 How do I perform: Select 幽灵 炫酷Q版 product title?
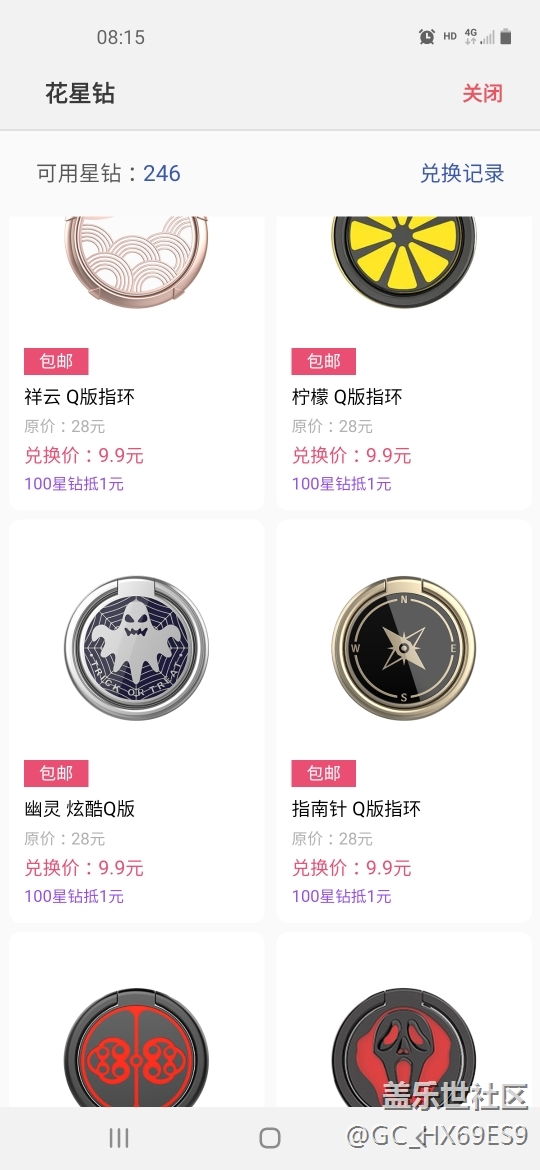pos(80,809)
